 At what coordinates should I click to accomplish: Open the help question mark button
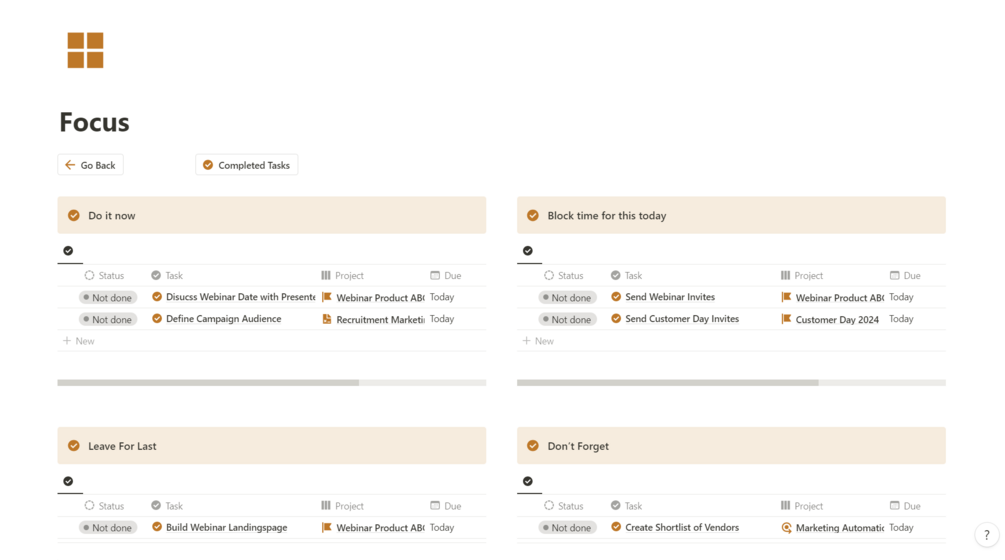click(986, 535)
